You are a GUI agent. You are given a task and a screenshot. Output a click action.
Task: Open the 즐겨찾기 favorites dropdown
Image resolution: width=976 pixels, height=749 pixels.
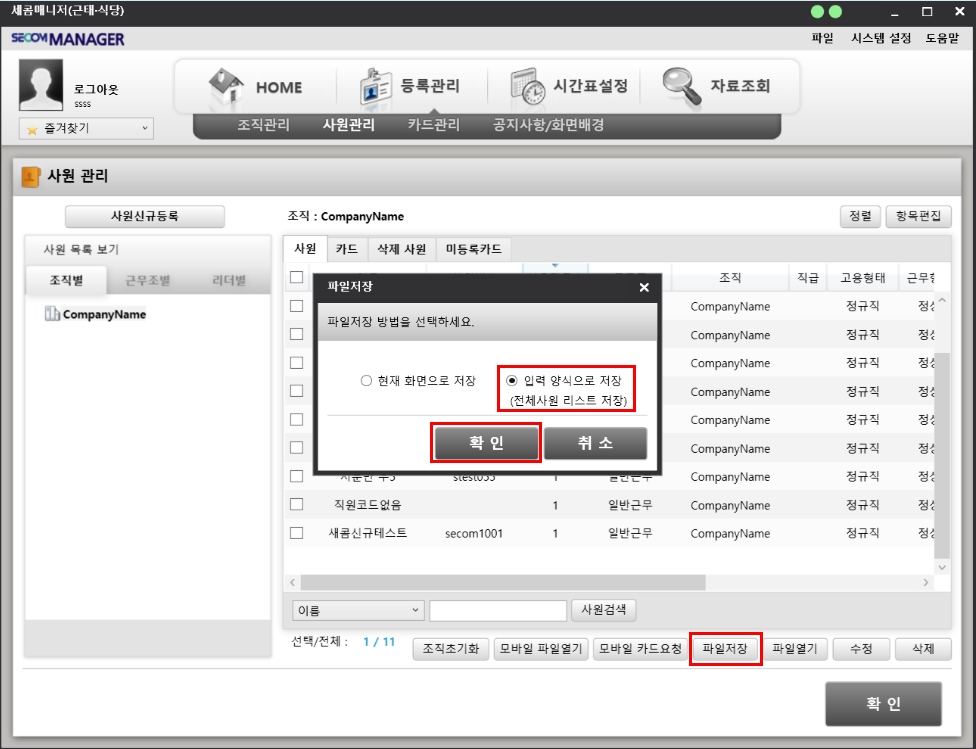point(86,129)
